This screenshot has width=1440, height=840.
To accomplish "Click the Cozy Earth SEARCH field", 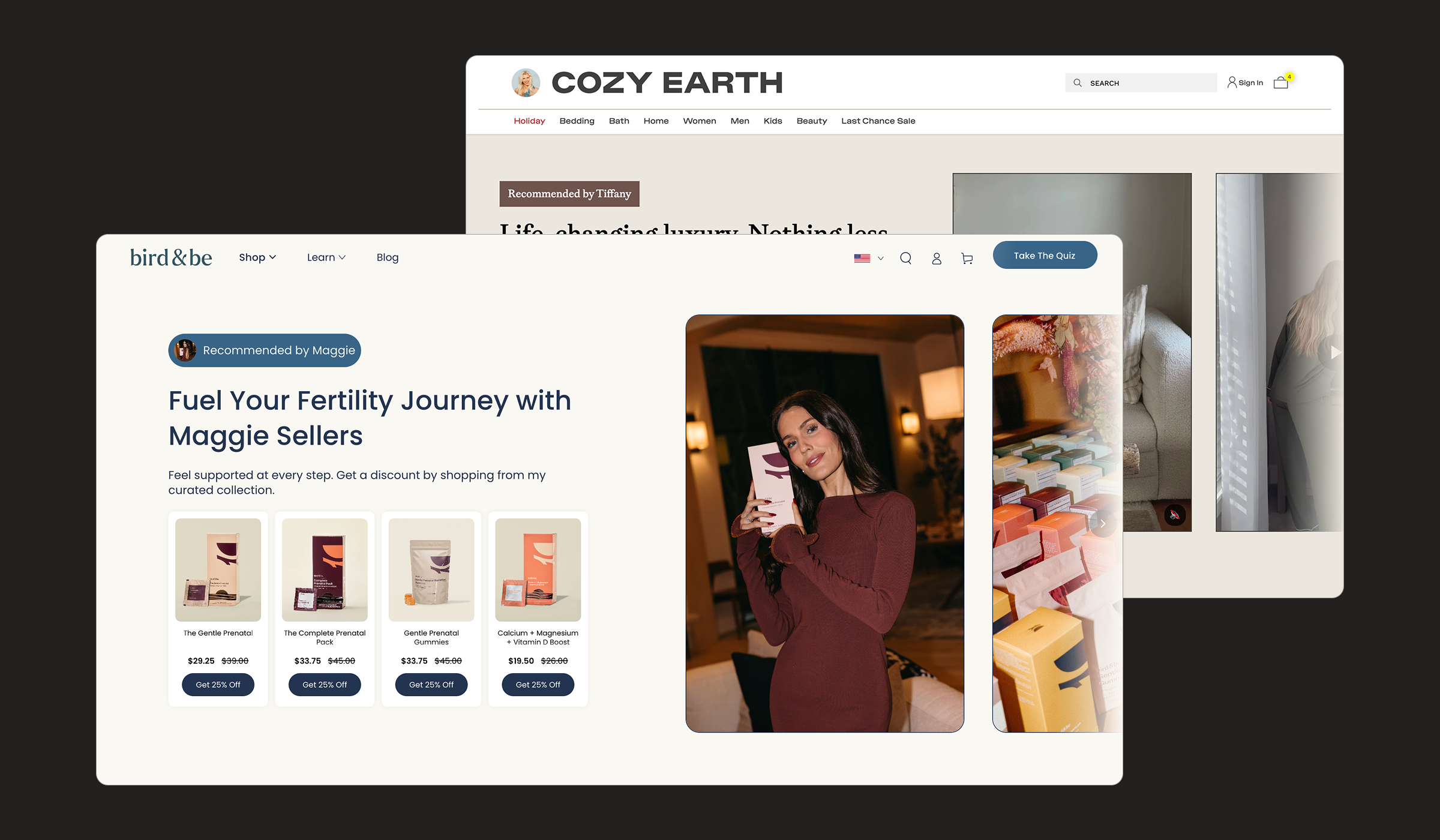I will [1141, 83].
